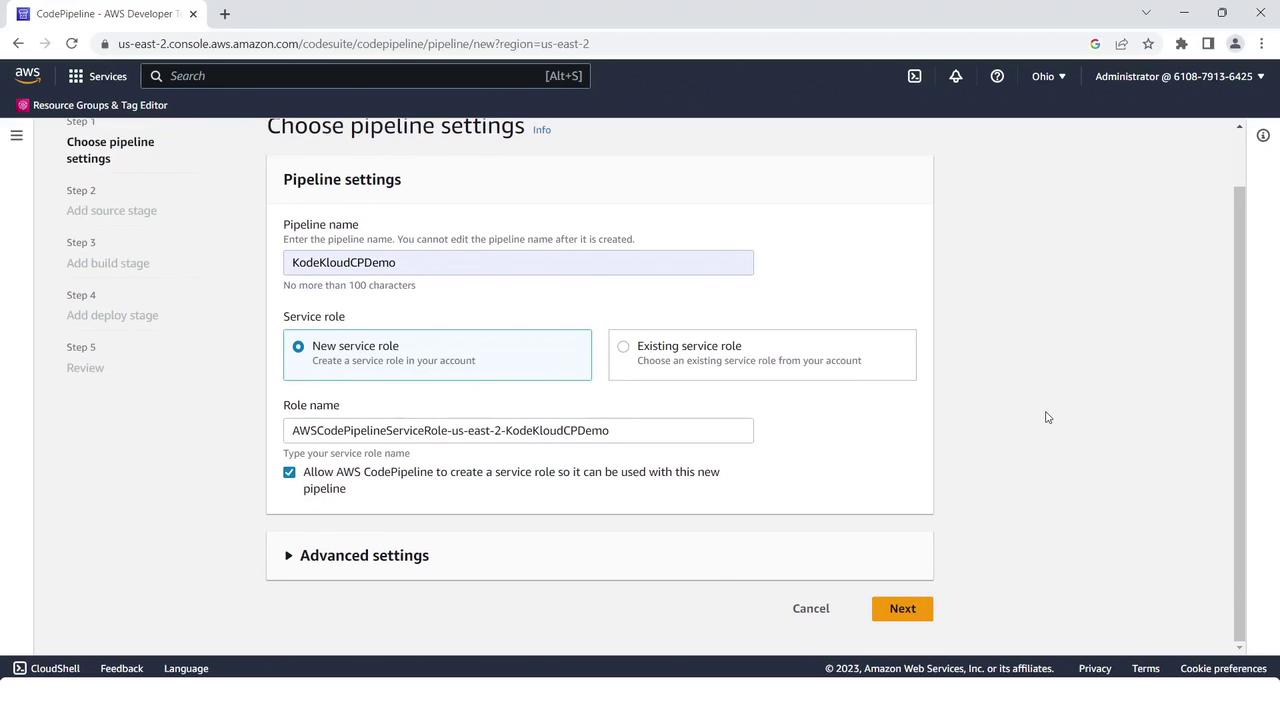Select the Existing service role option
Image resolution: width=1280 pixels, height=720 pixels.
pos(762,354)
